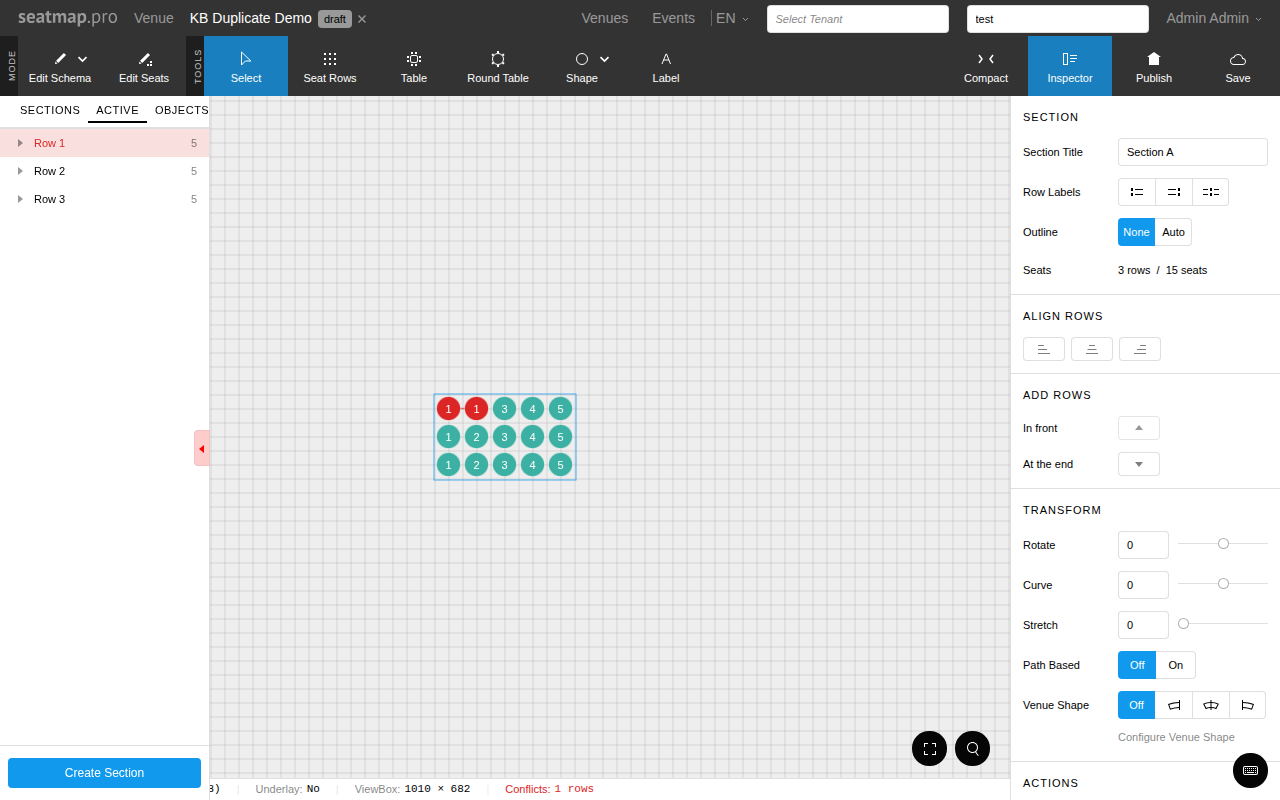1280x800 pixels.
Task: Open the zoom search magnifier on canvas
Action: (x=972, y=748)
